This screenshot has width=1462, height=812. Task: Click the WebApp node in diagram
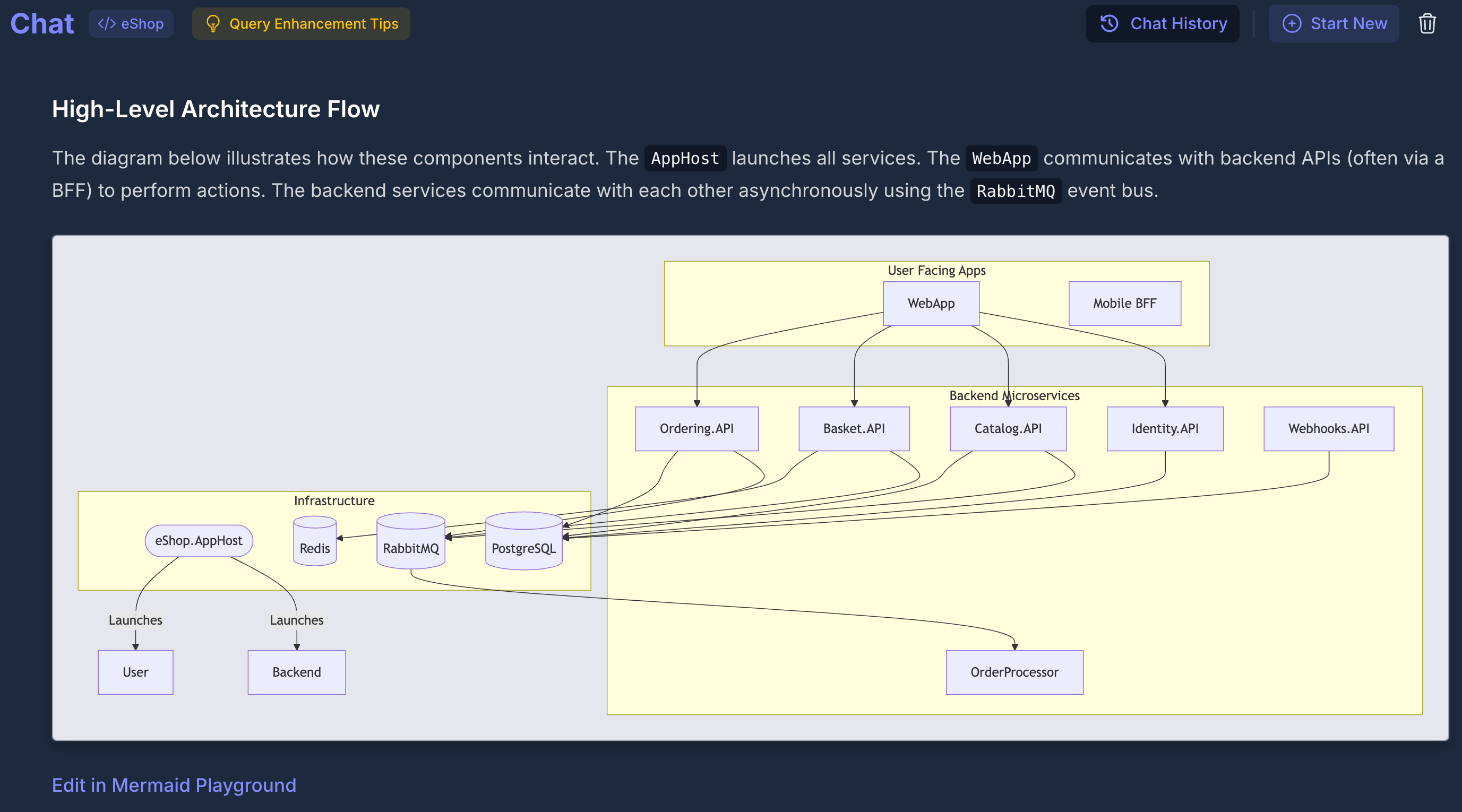pos(931,304)
